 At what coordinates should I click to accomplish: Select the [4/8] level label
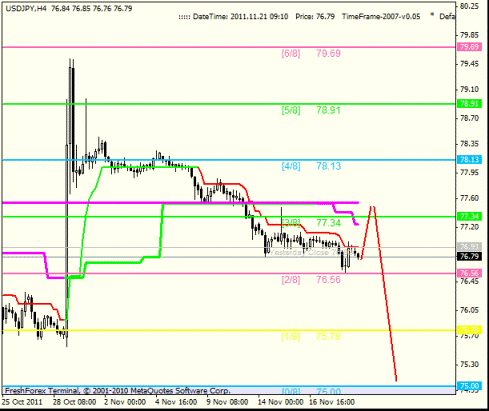click(291, 166)
